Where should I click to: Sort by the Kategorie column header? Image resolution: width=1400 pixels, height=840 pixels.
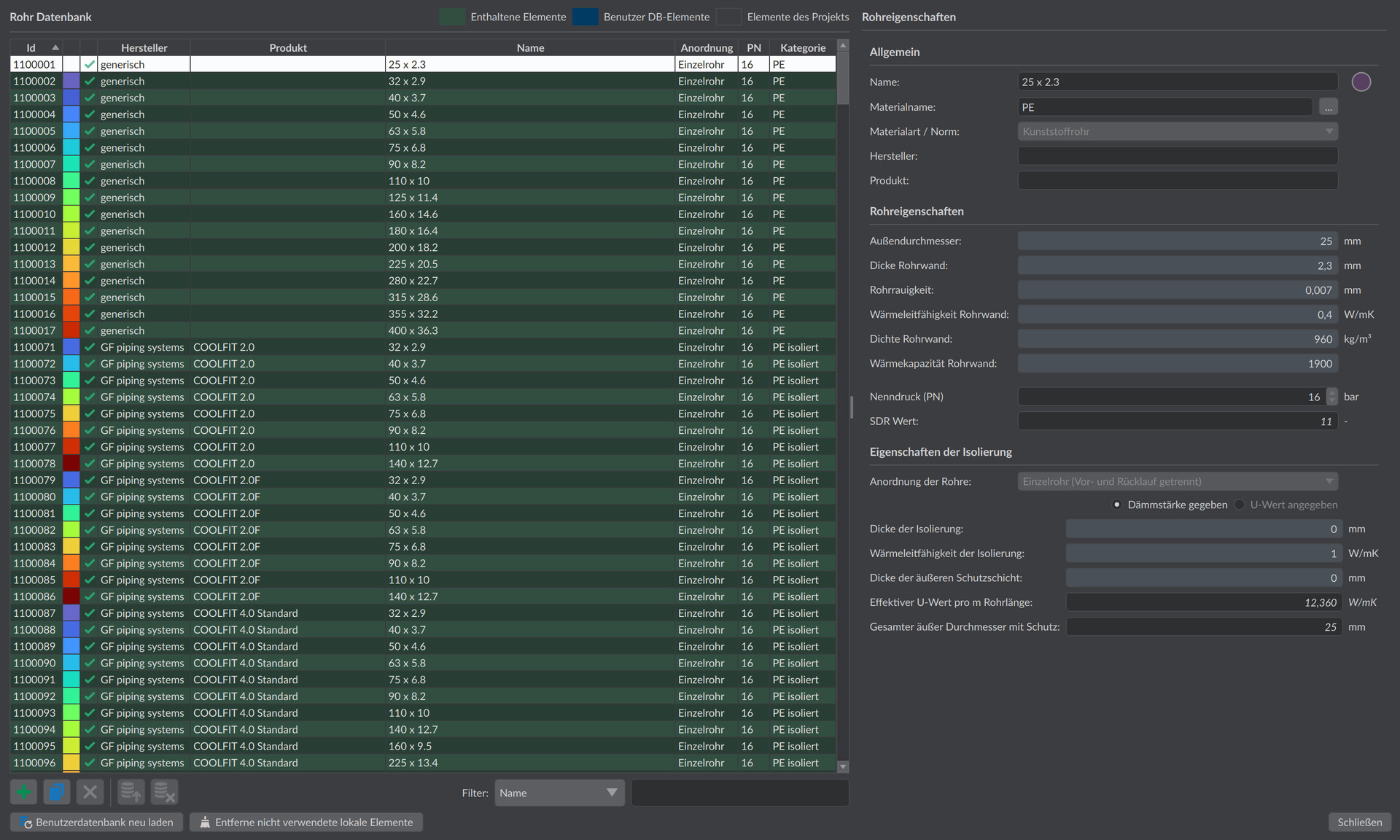(803, 47)
